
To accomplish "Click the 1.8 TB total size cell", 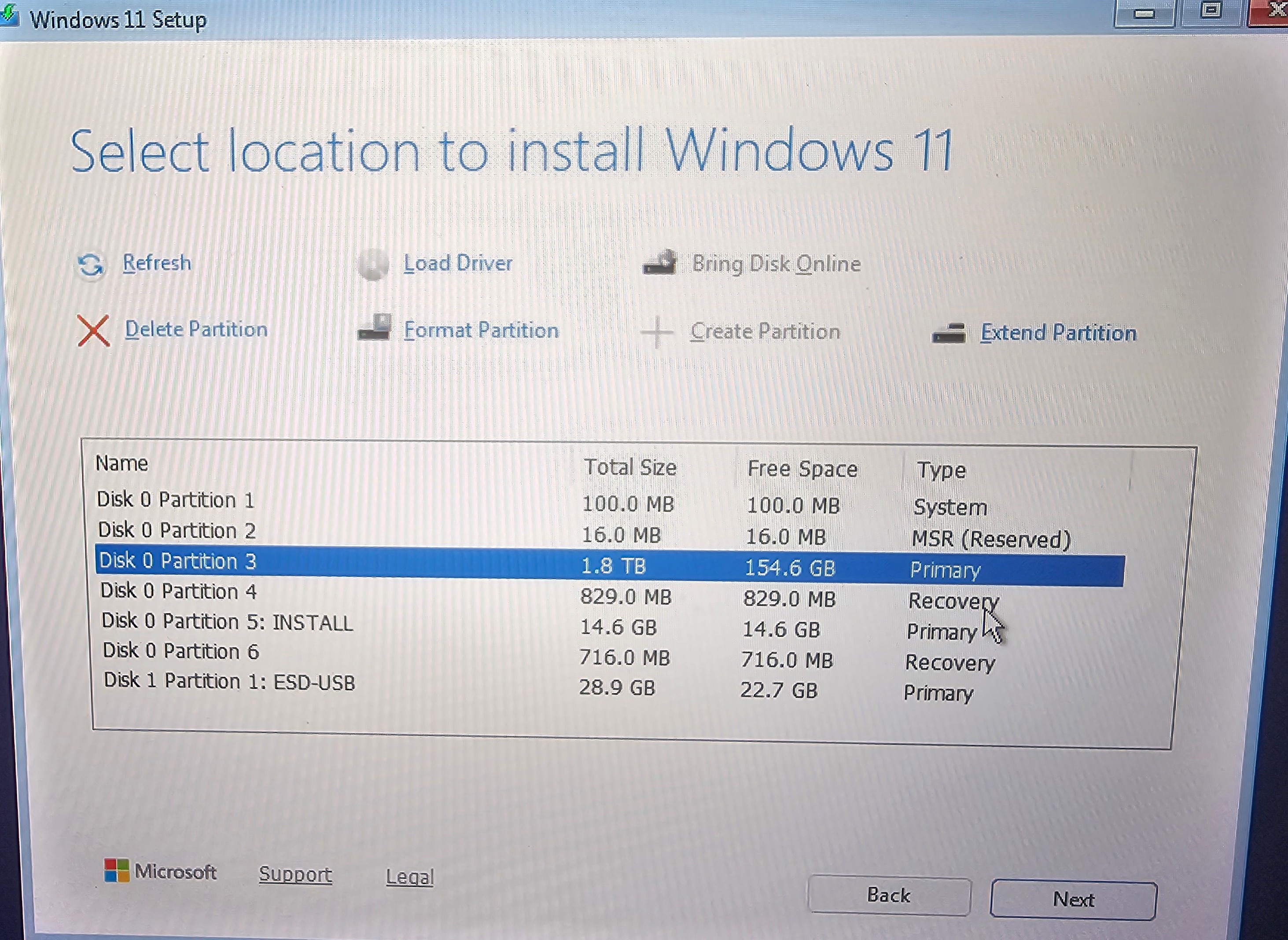I will point(614,565).
